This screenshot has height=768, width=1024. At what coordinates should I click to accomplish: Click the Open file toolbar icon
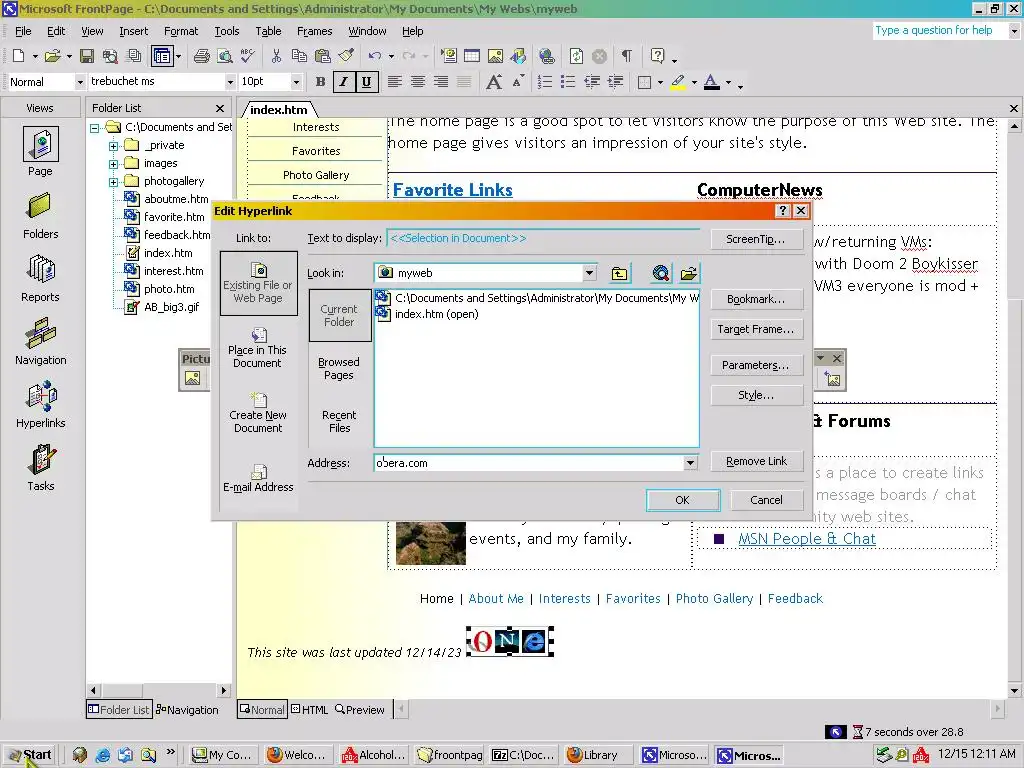coord(52,56)
